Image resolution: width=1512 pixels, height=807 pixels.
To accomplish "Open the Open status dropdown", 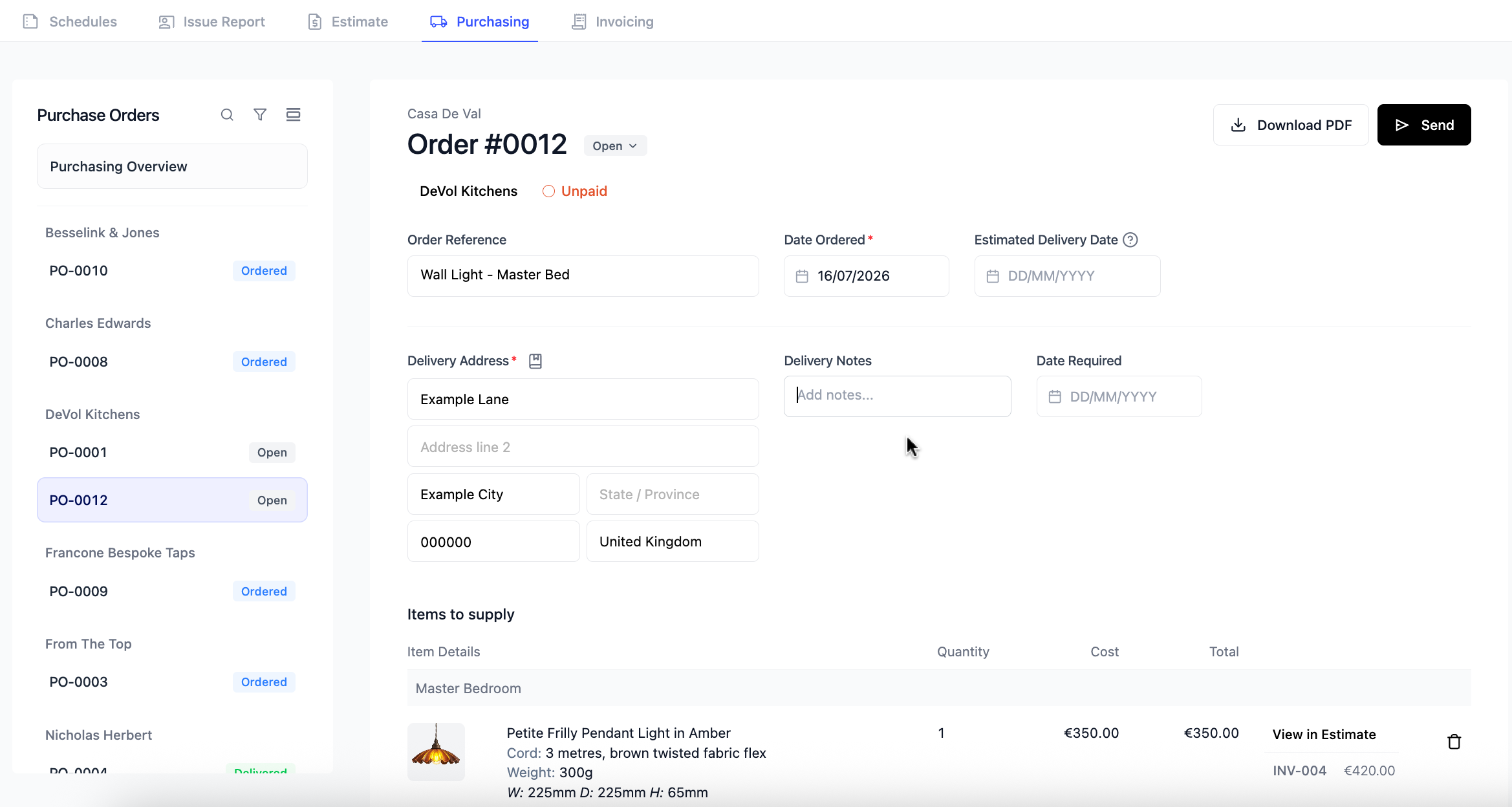I will tap(615, 146).
